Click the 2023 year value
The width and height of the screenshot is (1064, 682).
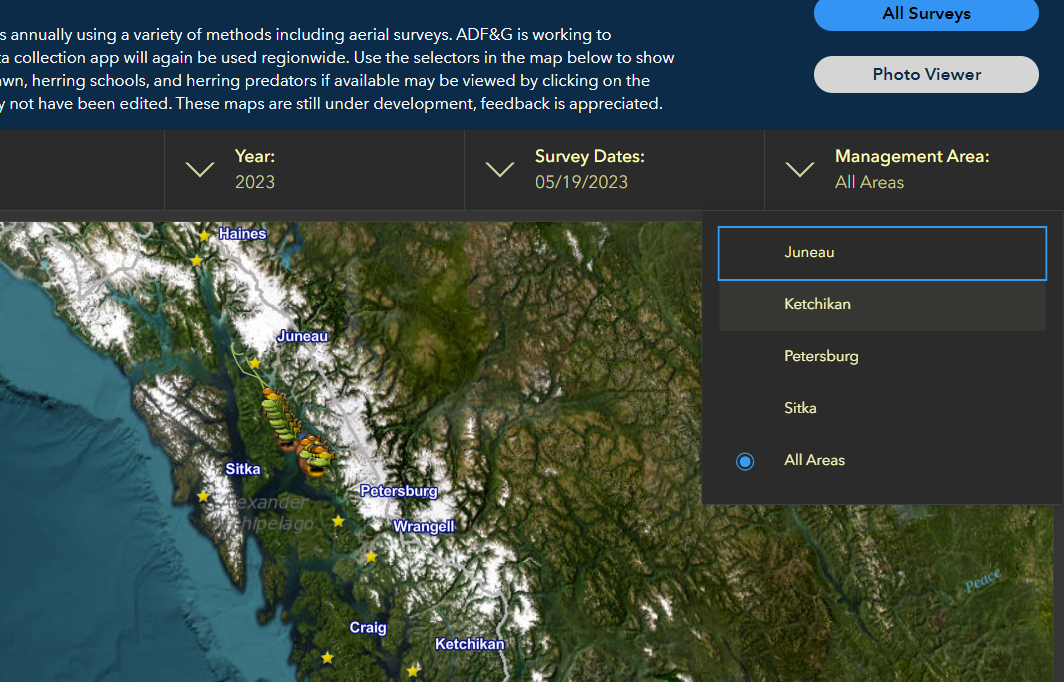[x=255, y=183]
